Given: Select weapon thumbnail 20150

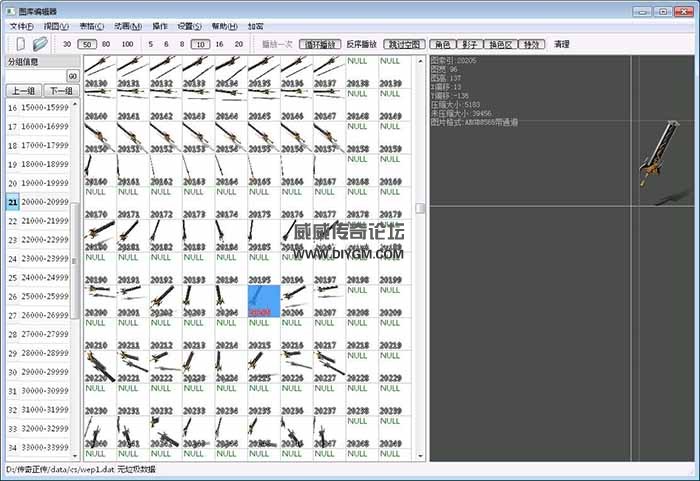Looking at the screenshot, I should [100, 138].
